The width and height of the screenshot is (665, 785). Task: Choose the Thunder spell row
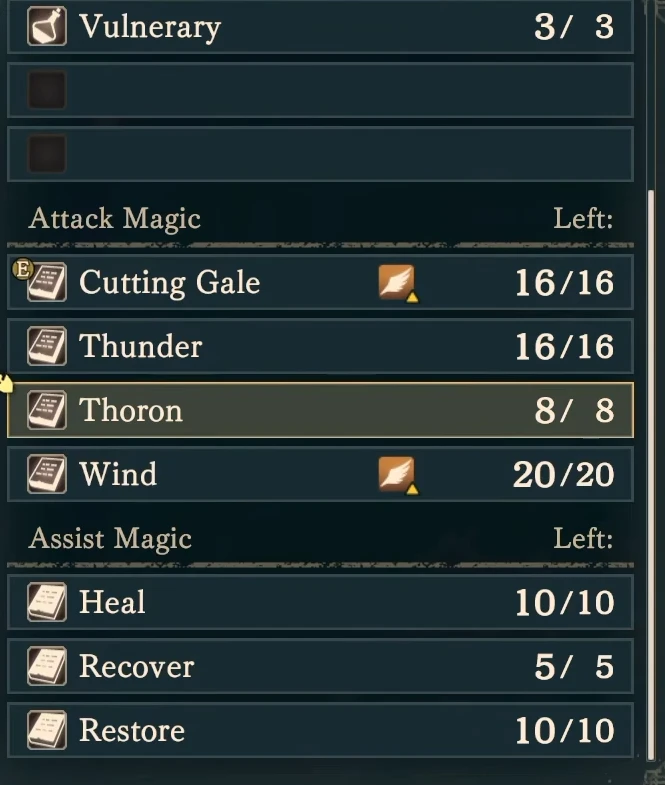coord(320,346)
